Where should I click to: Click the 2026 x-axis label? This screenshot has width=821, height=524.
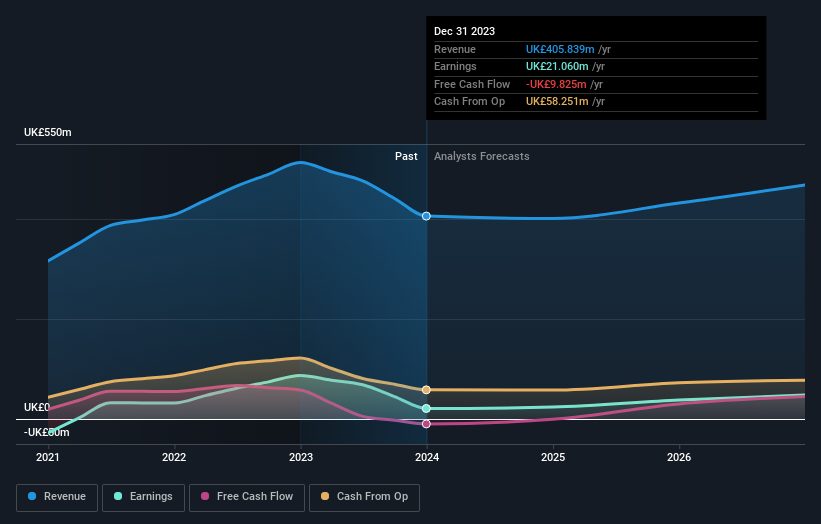(x=679, y=458)
